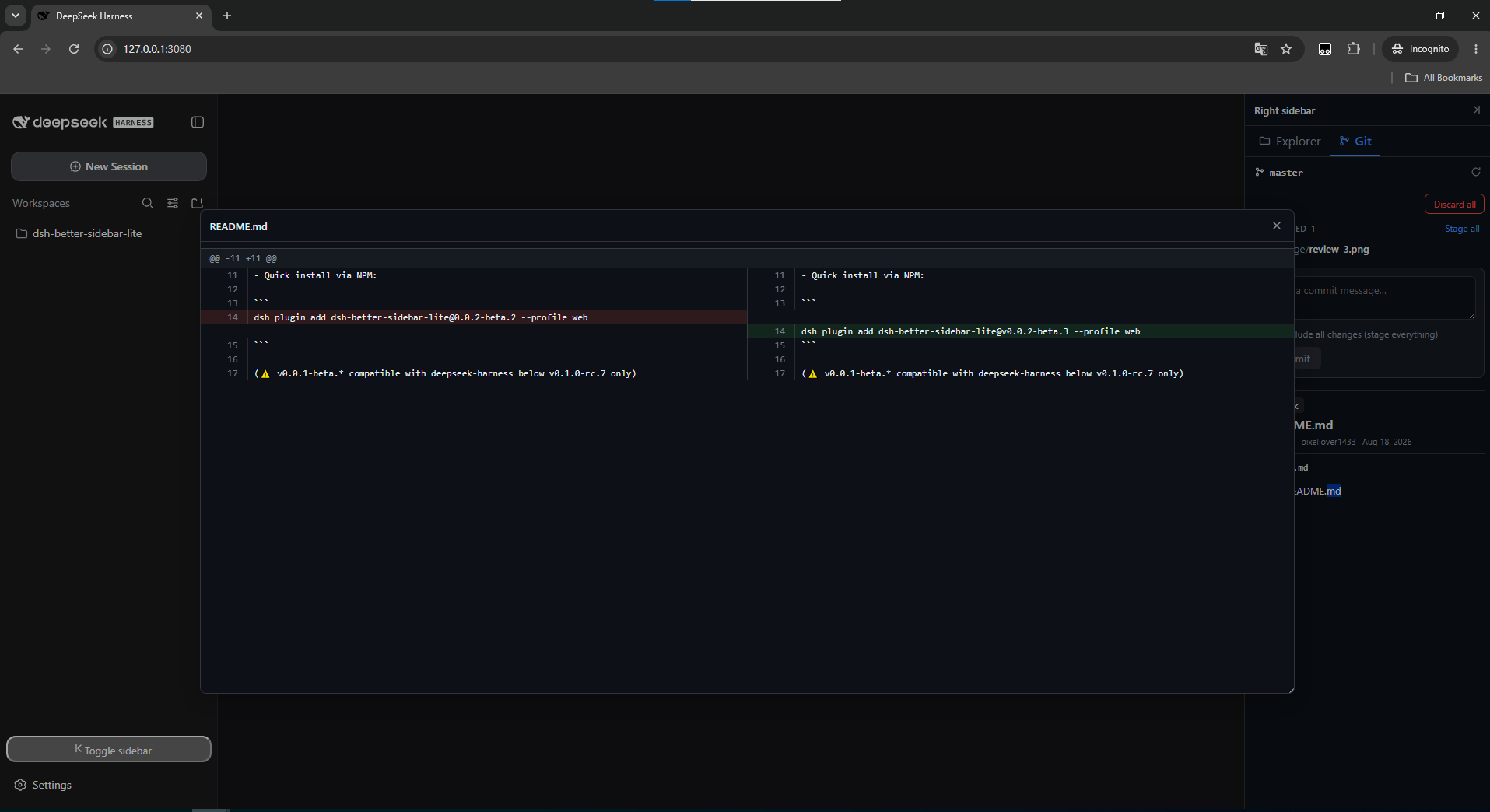Go back in browser history
1490x812 pixels.
[18, 49]
